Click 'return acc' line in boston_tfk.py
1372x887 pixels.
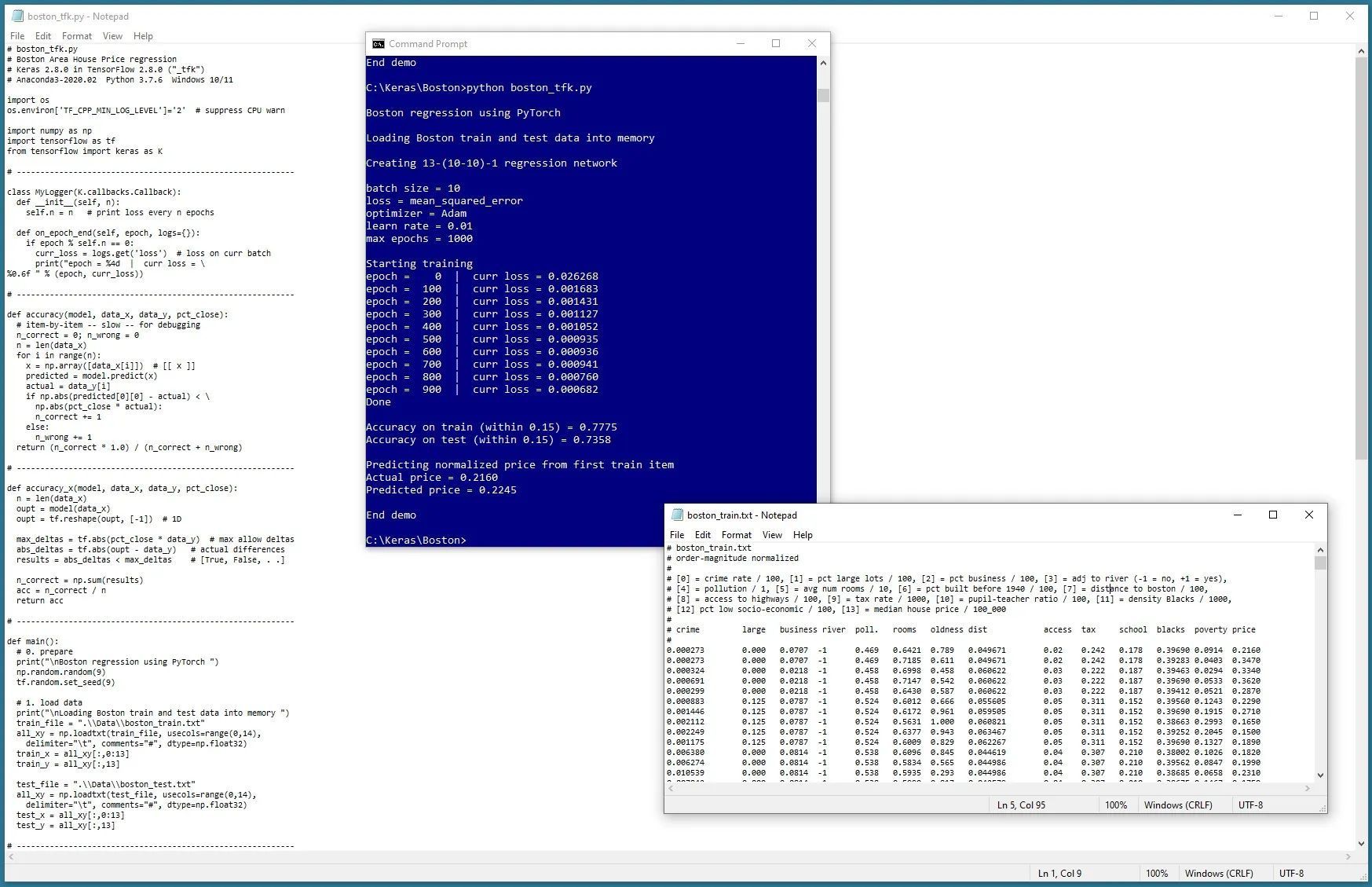point(40,600)
